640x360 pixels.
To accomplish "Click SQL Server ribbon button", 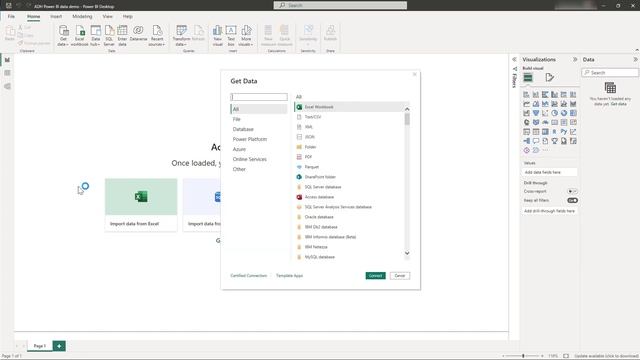I will click(x=109, y=36).
